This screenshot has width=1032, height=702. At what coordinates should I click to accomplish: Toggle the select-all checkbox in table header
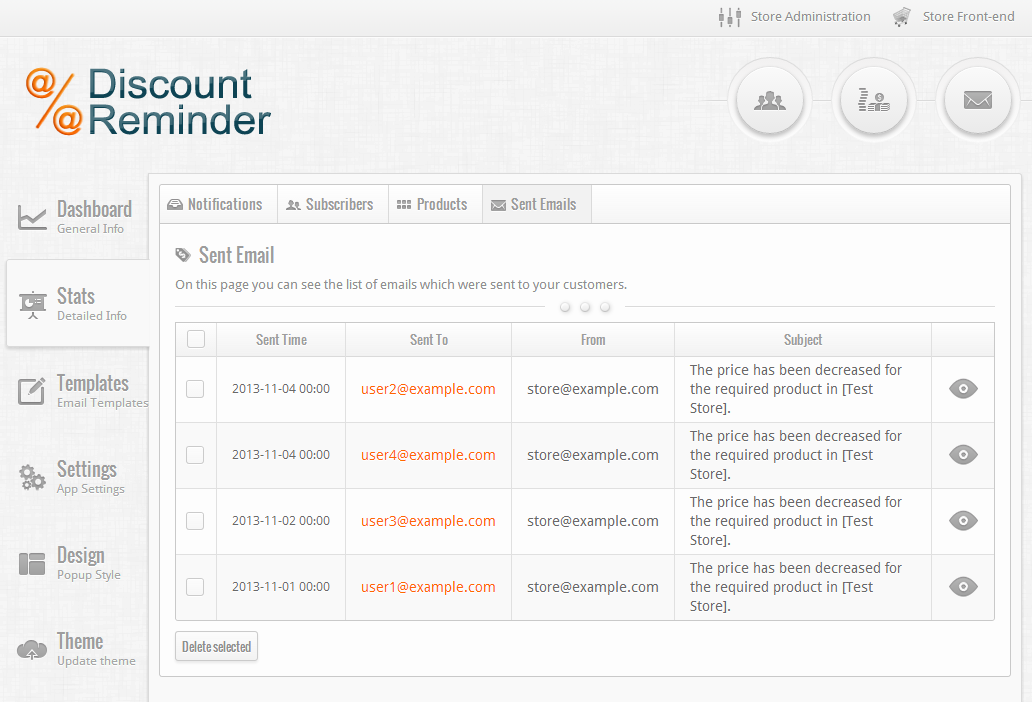tap(196, 339)
